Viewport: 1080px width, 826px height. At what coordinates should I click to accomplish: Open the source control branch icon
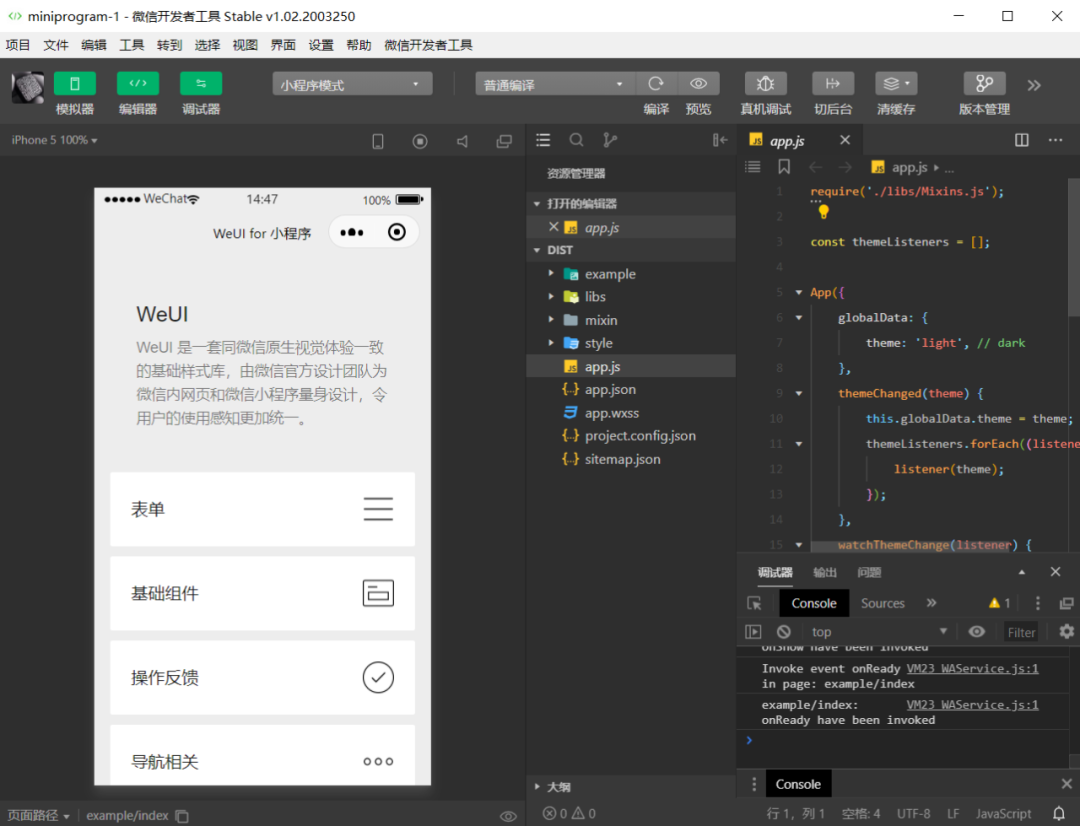610,141
